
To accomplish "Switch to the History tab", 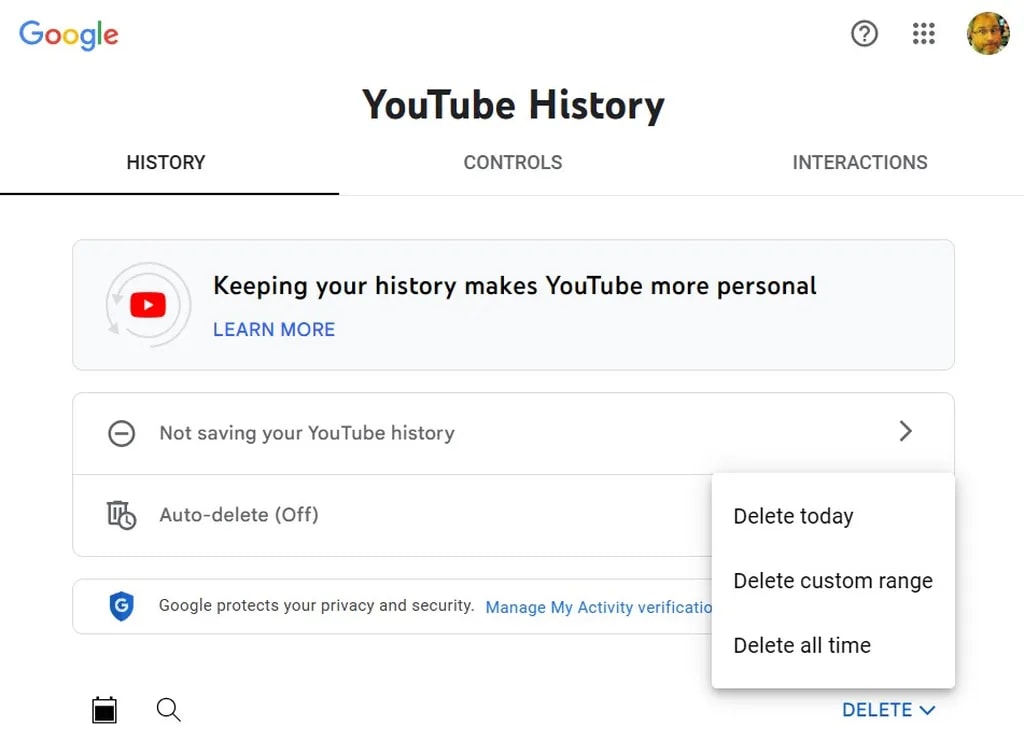I will pos(166,163).
